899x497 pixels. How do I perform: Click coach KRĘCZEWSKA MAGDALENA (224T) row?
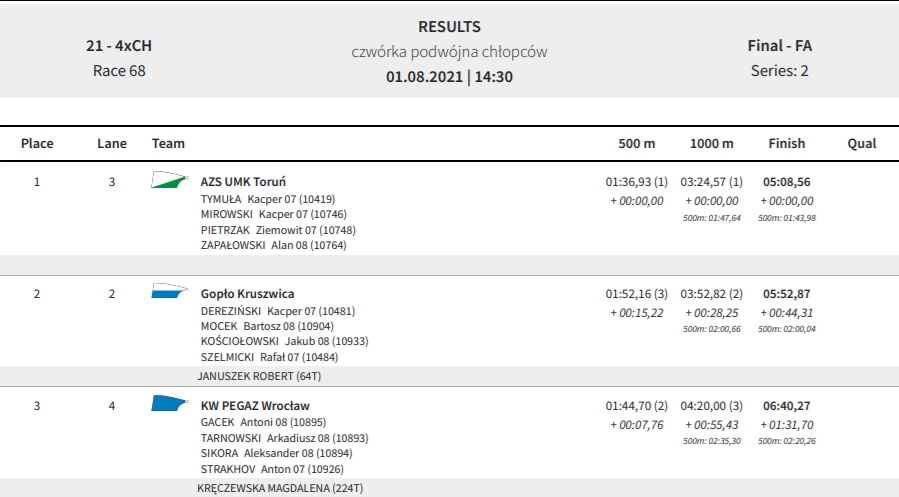tap(450, 488)
